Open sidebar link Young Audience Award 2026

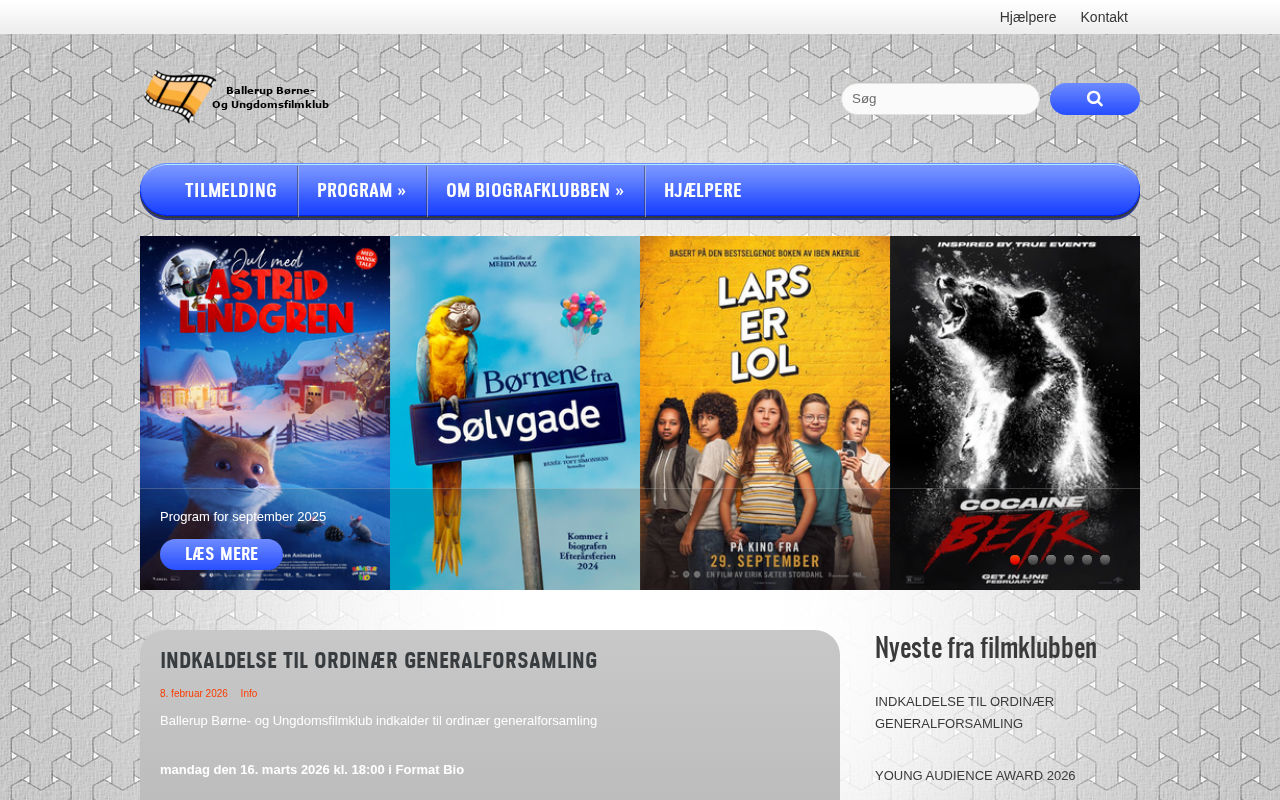975,776
